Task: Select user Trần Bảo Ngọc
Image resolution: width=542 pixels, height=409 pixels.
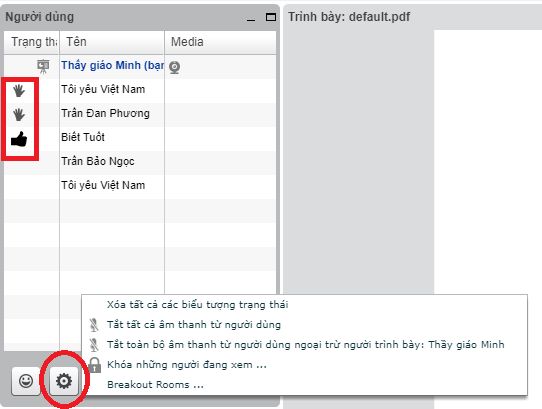Action: tap(98, 161)
